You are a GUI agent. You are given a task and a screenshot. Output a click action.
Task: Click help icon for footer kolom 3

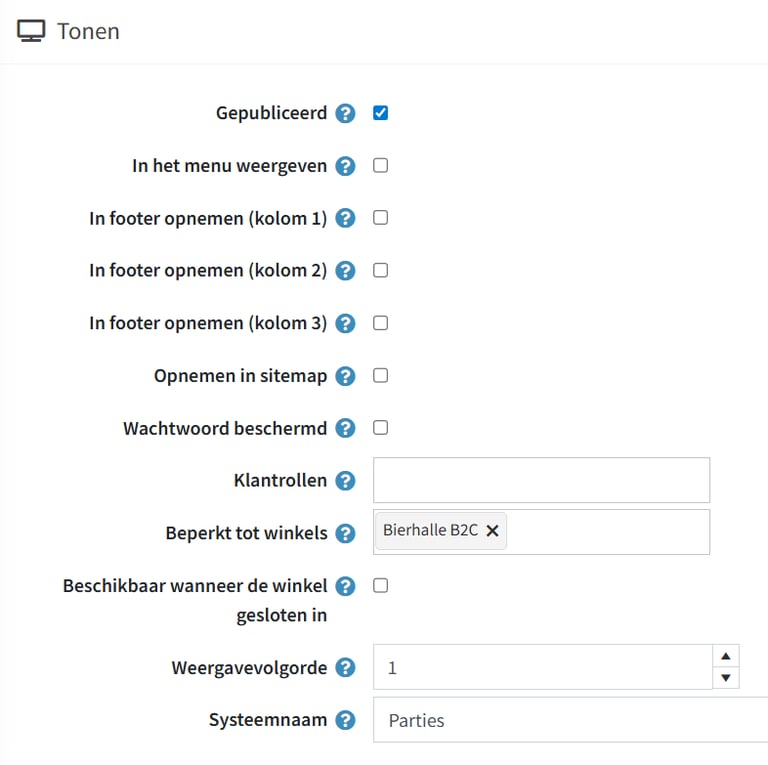pyautogui.click(x=345, y=323)
